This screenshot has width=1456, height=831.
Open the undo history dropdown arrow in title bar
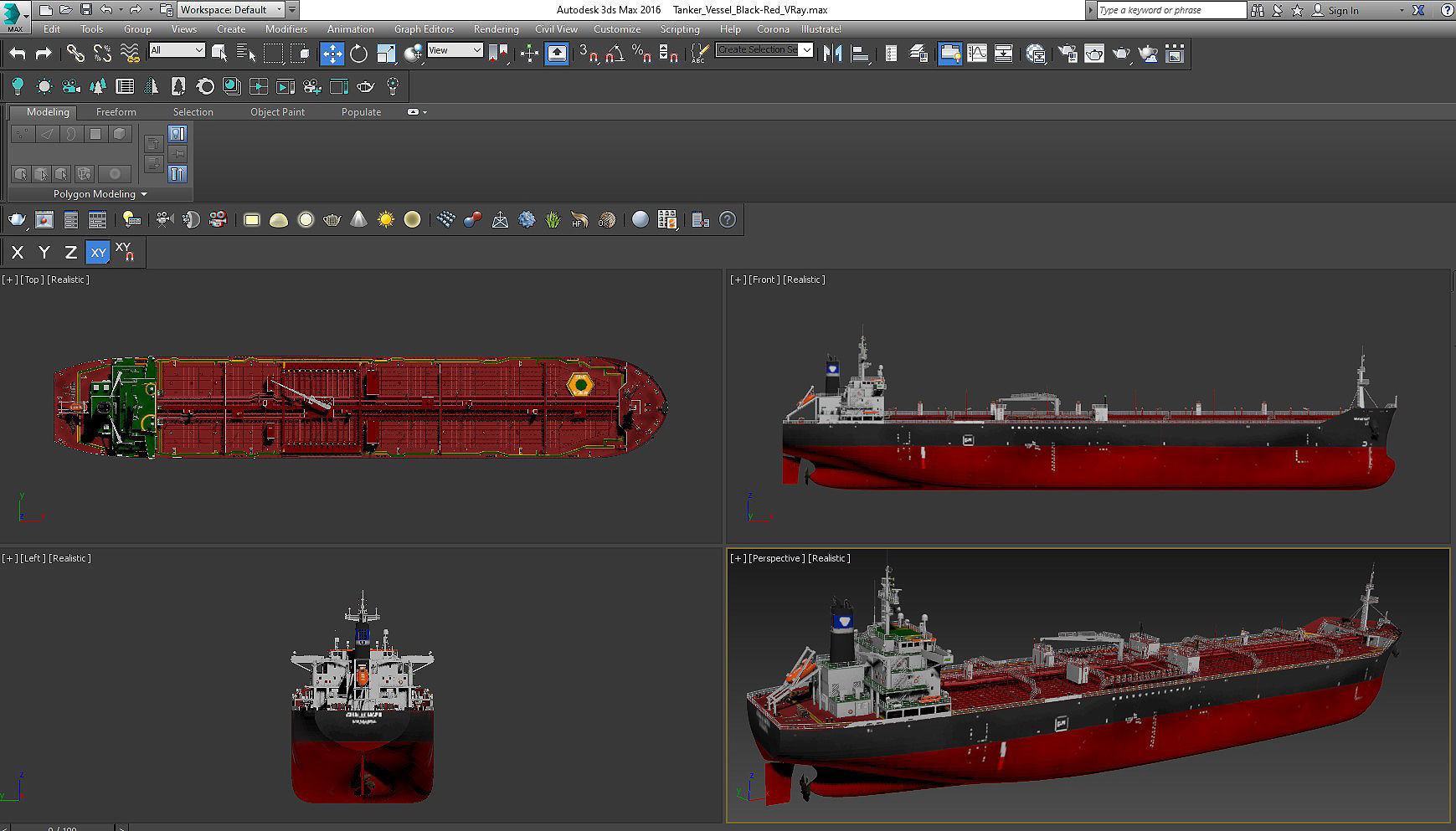[121, 10]
